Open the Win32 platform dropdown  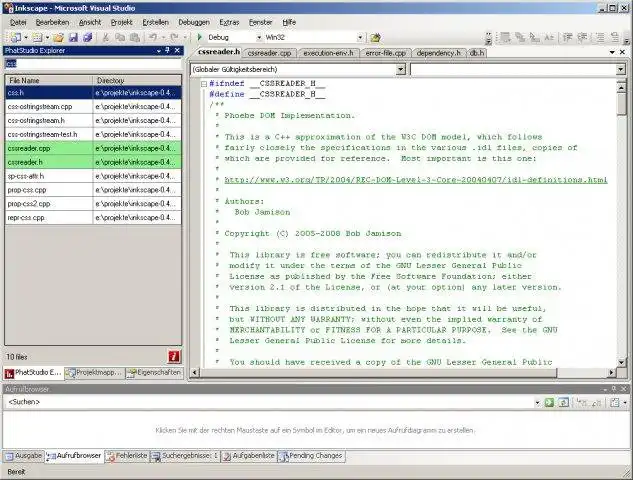(360, 38)
